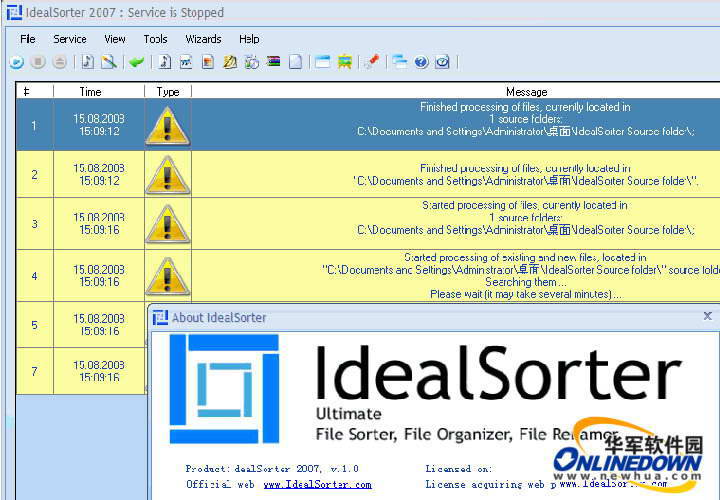Screen dimensions: 720x500
Task: Click the large blue IdealSorter logo in About dialog
Action: click(224, 389)
